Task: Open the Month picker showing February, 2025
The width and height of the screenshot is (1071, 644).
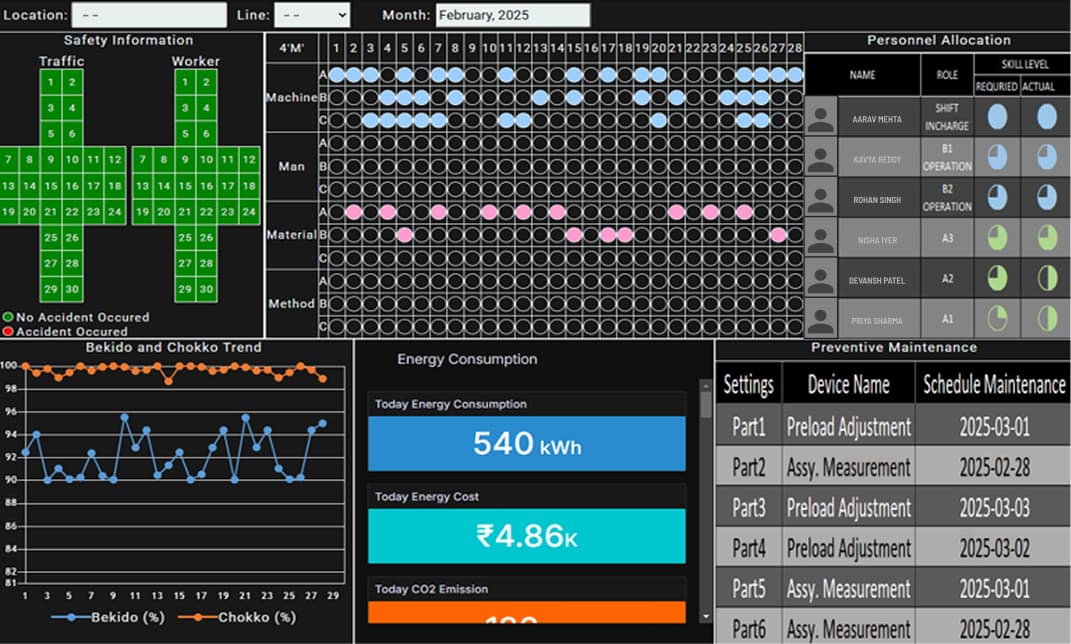Action: [512, 15]
